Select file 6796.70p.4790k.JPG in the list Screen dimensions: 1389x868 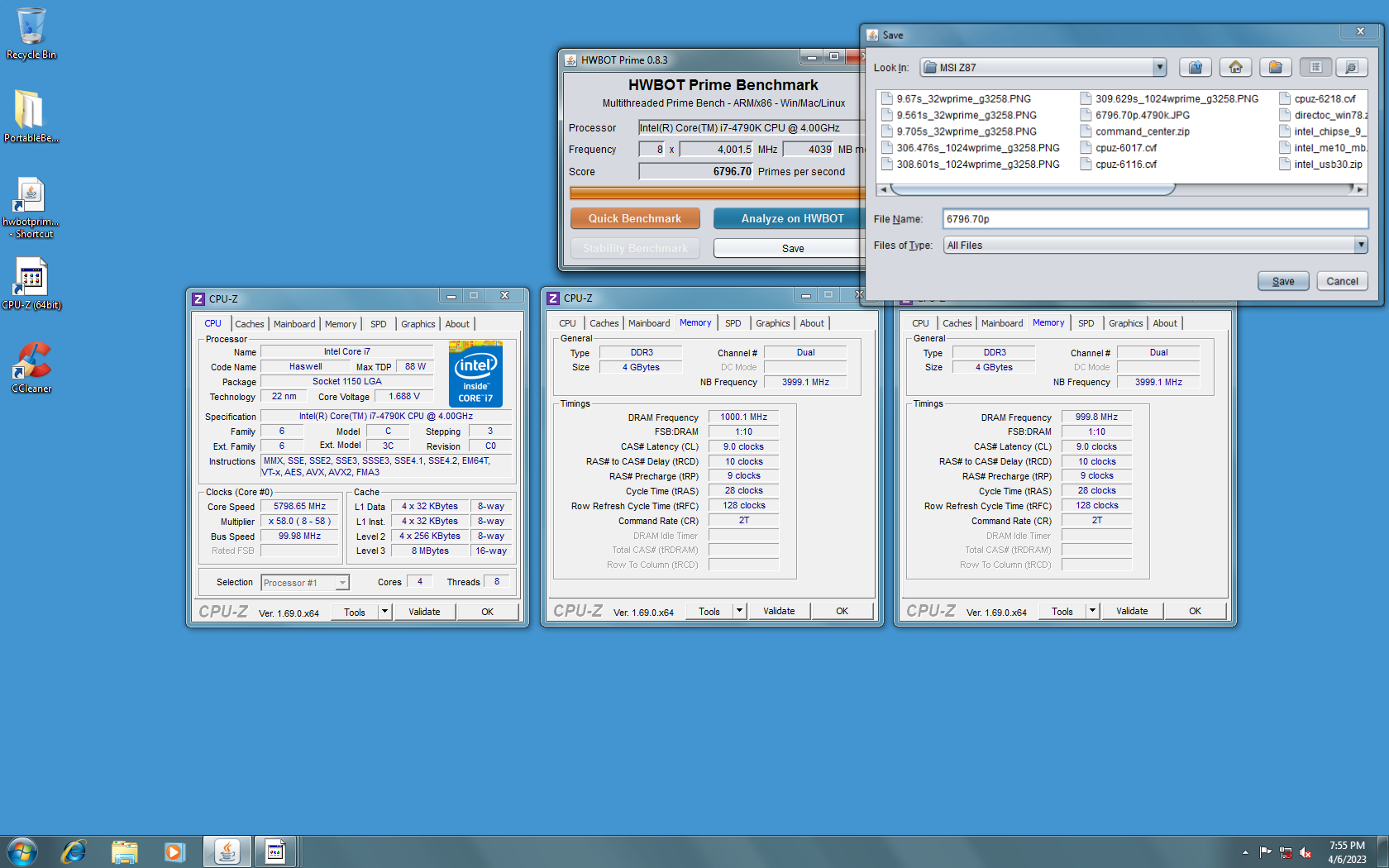tap(1135, 115)
